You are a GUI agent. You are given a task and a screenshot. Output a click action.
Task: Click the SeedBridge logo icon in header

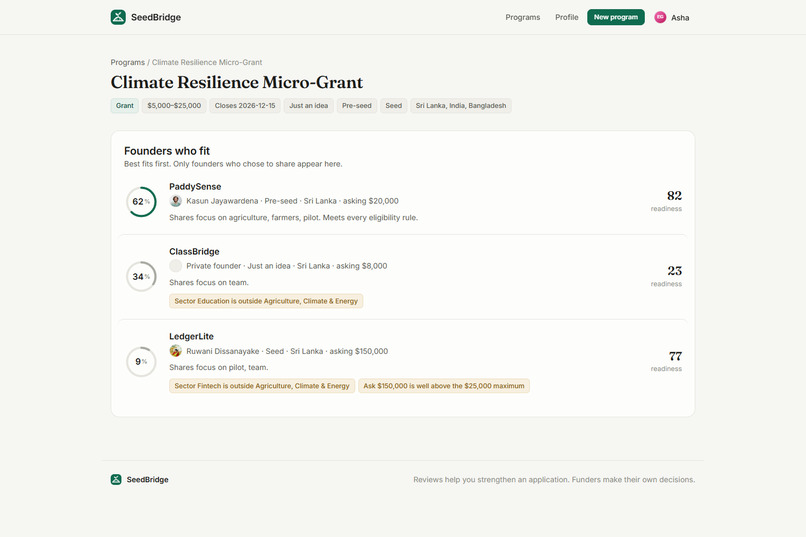pos(118,17)
